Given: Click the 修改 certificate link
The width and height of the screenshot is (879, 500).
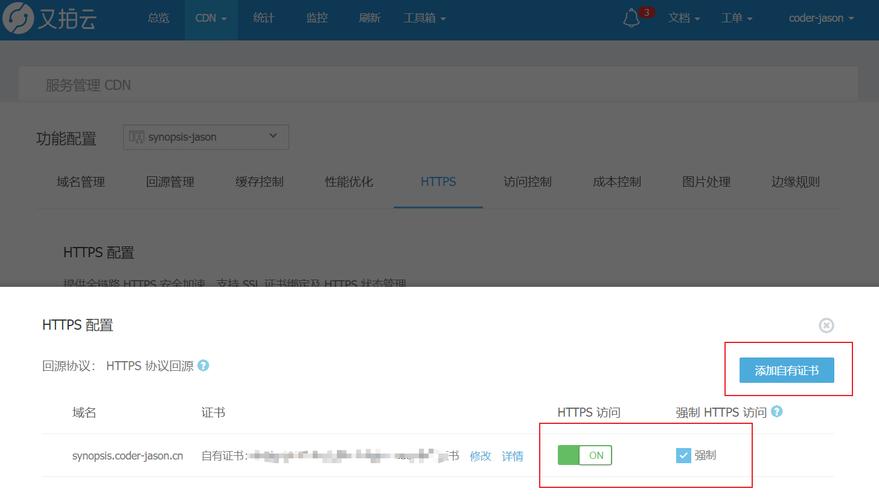Looking at the screenshot, I should [x=480, y=456].
